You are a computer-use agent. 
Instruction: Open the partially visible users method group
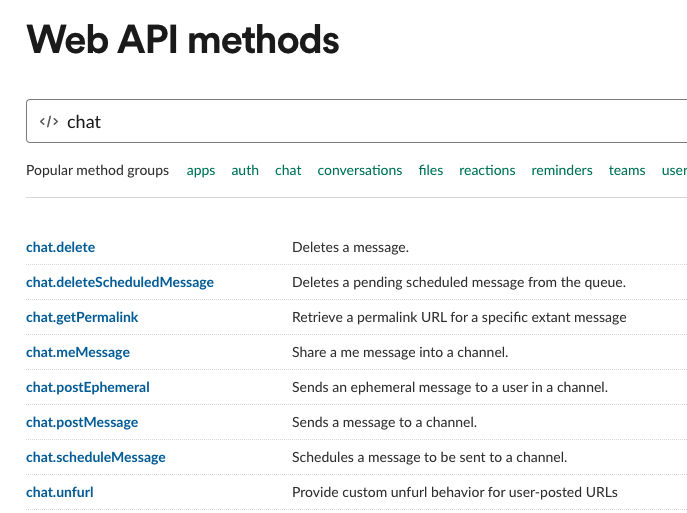pyautogui.click(x=674, y=170)
